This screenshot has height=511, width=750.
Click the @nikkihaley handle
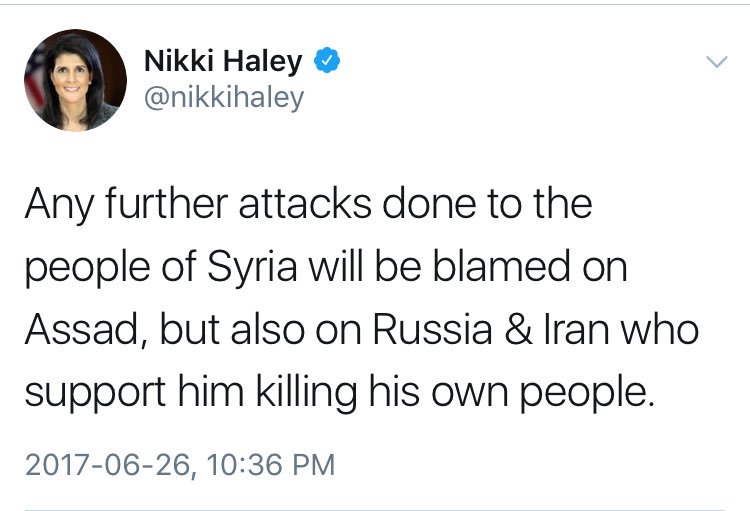pyautogui.click(x=224, y=98)
